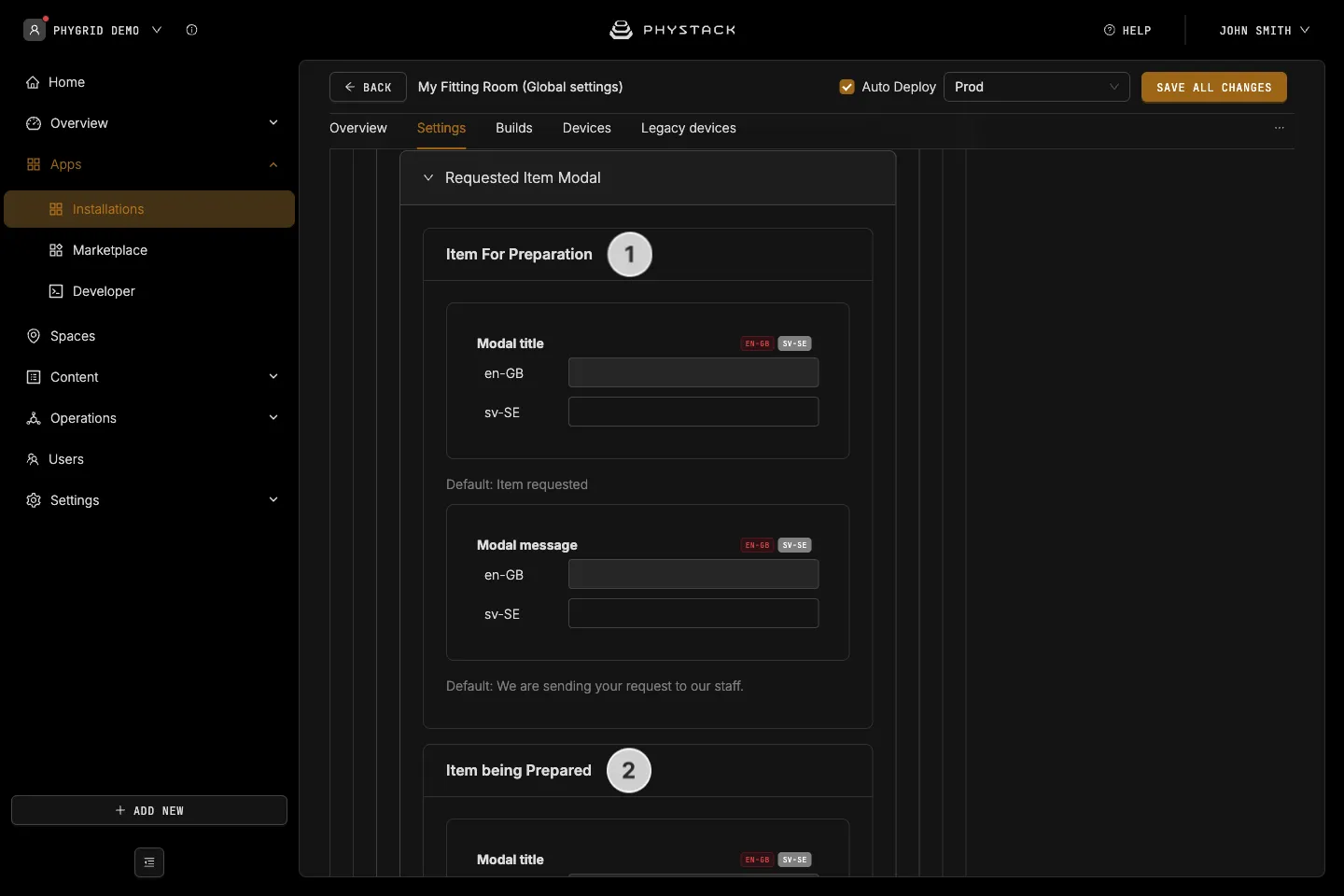Toggle EN-GB tag under Item being Prepared

[757, 860]
